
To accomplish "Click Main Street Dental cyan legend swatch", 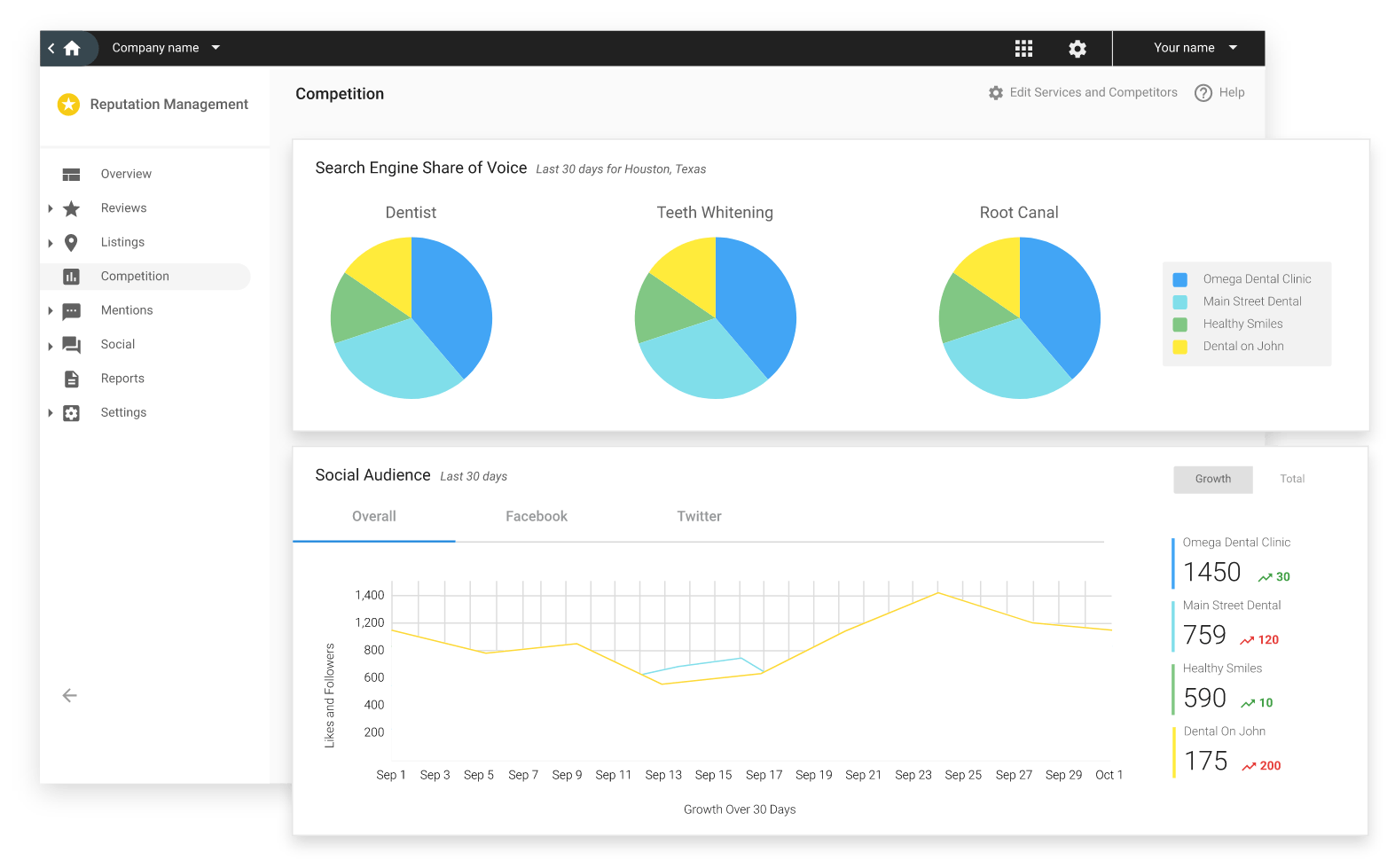I will (1180, 302).
